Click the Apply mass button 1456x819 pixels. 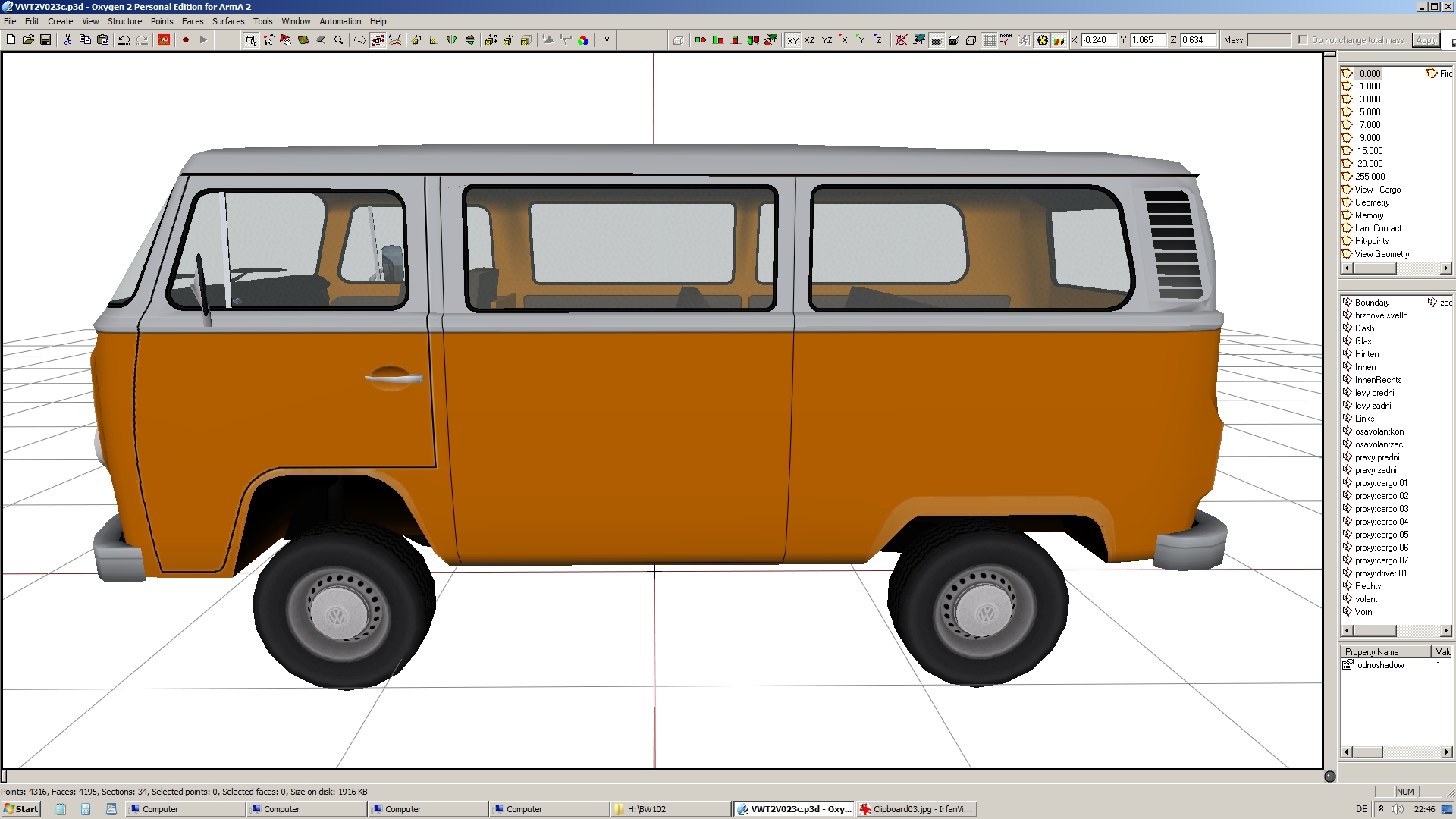(x=1426, y=40)
